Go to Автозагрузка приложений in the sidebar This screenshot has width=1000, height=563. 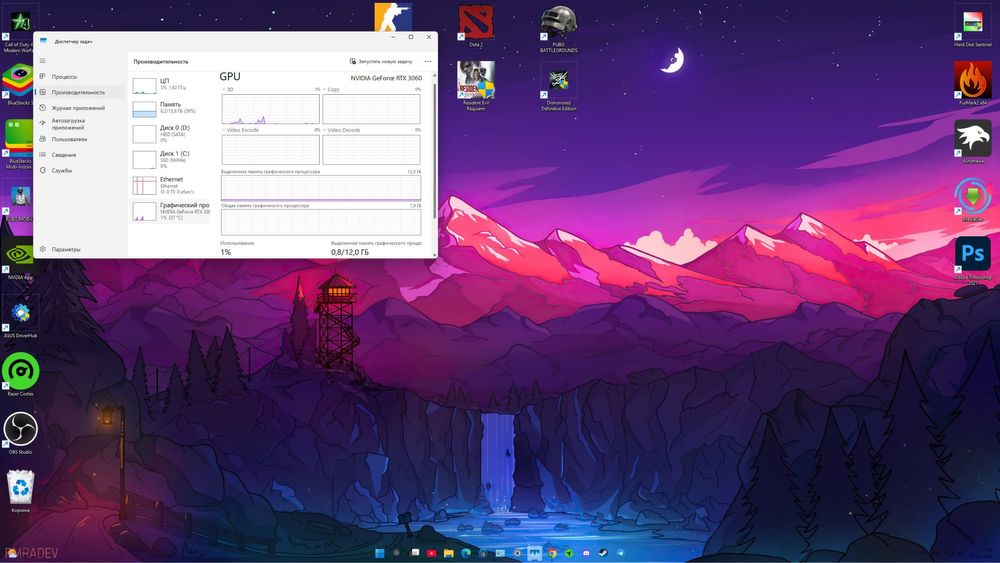click(80, 124)
